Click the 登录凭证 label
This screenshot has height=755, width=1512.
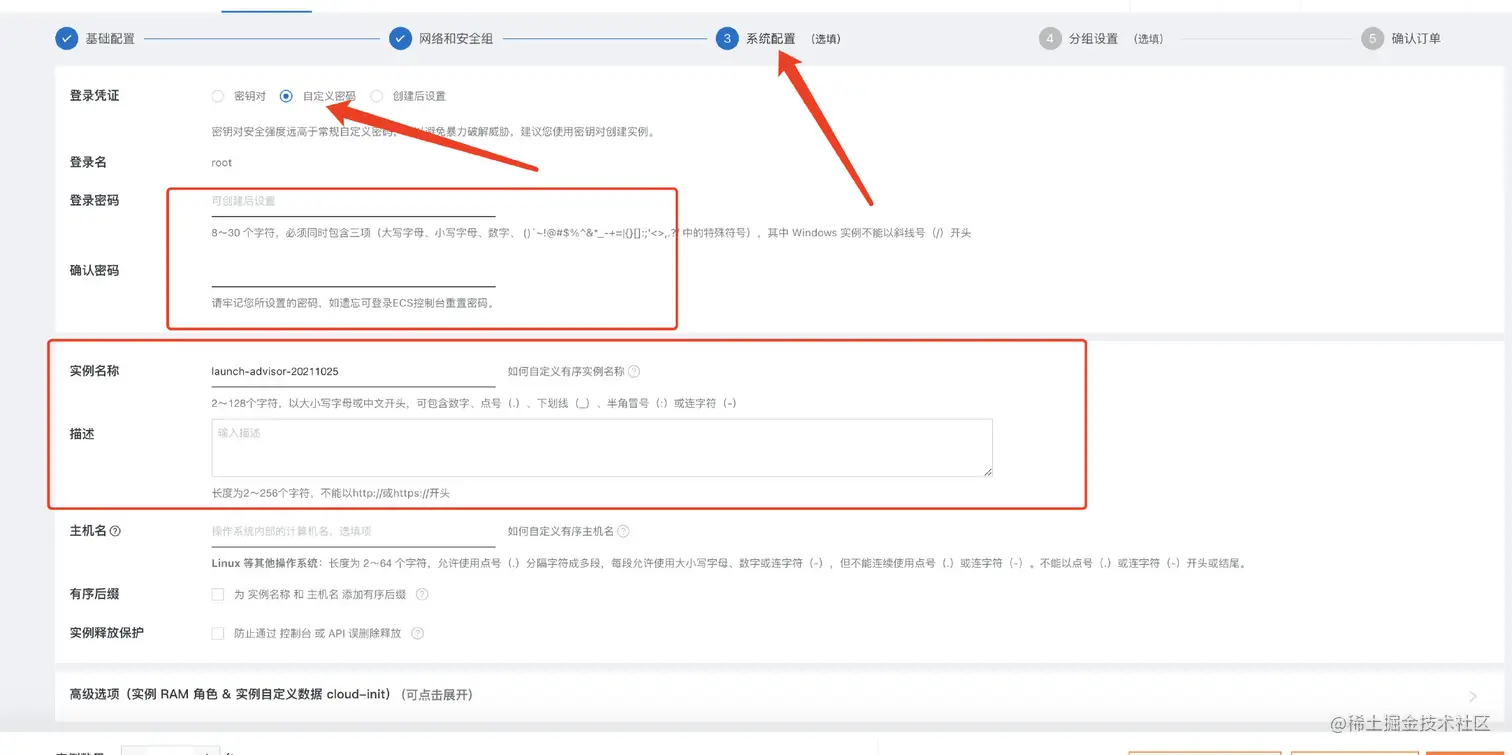tap(94, 95)
